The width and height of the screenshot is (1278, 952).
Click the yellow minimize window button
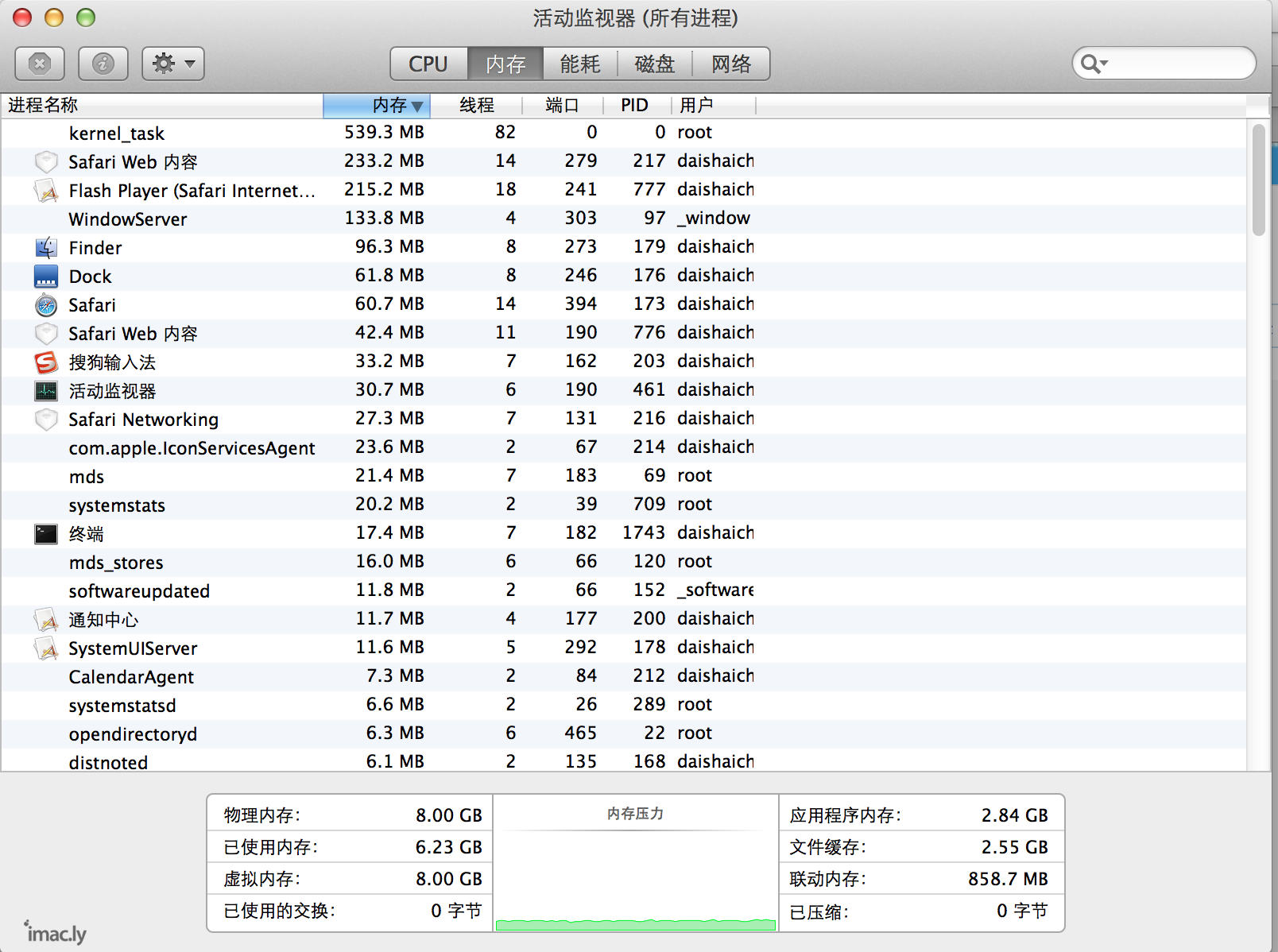(x=54, y=17)
